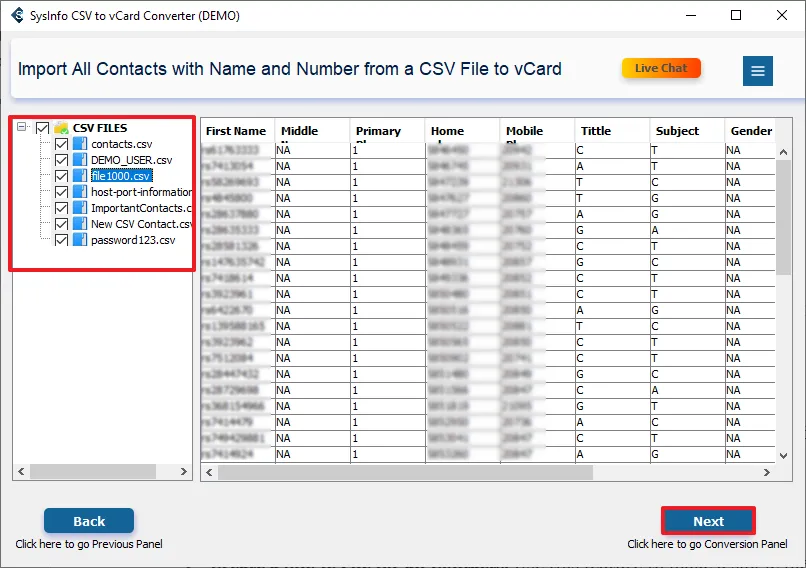Click the contacts.csv file icon

coord(80,144)
